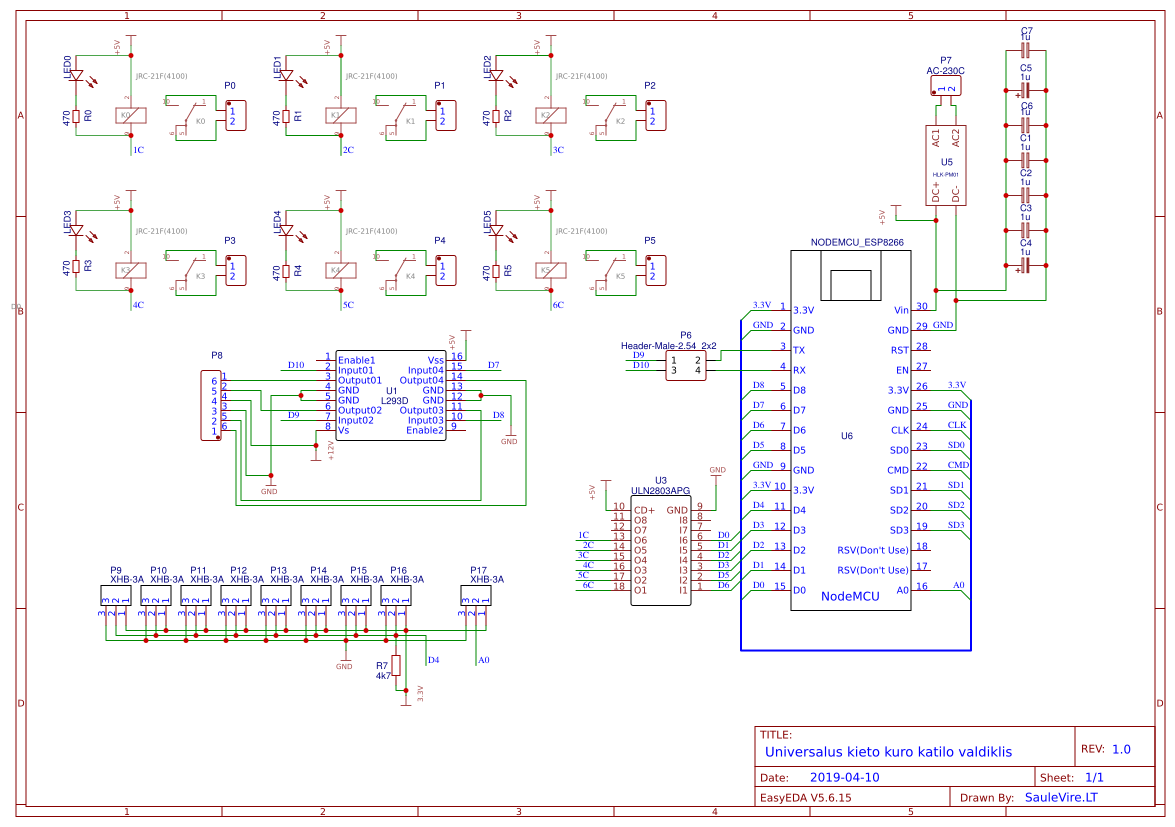
Task: Click the Vin pin label on NodeMCU
Action: coord(901,310)
